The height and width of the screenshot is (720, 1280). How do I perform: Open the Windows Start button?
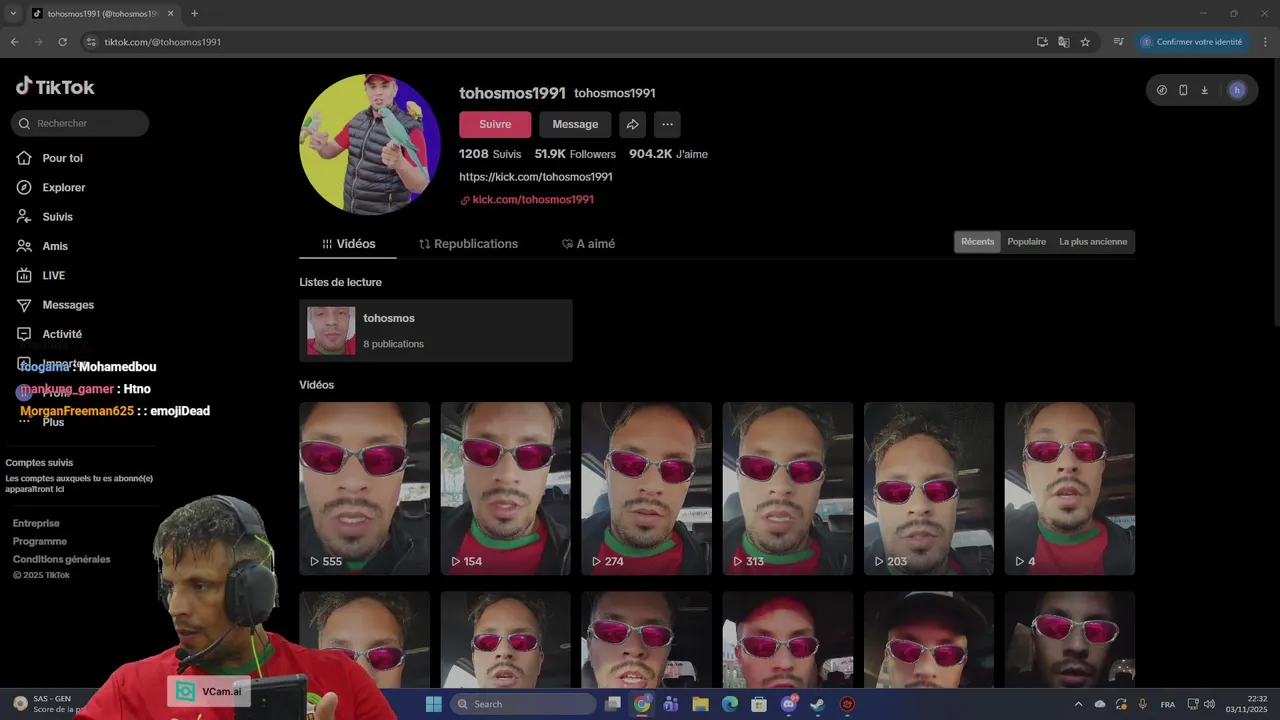pos(433,704)
